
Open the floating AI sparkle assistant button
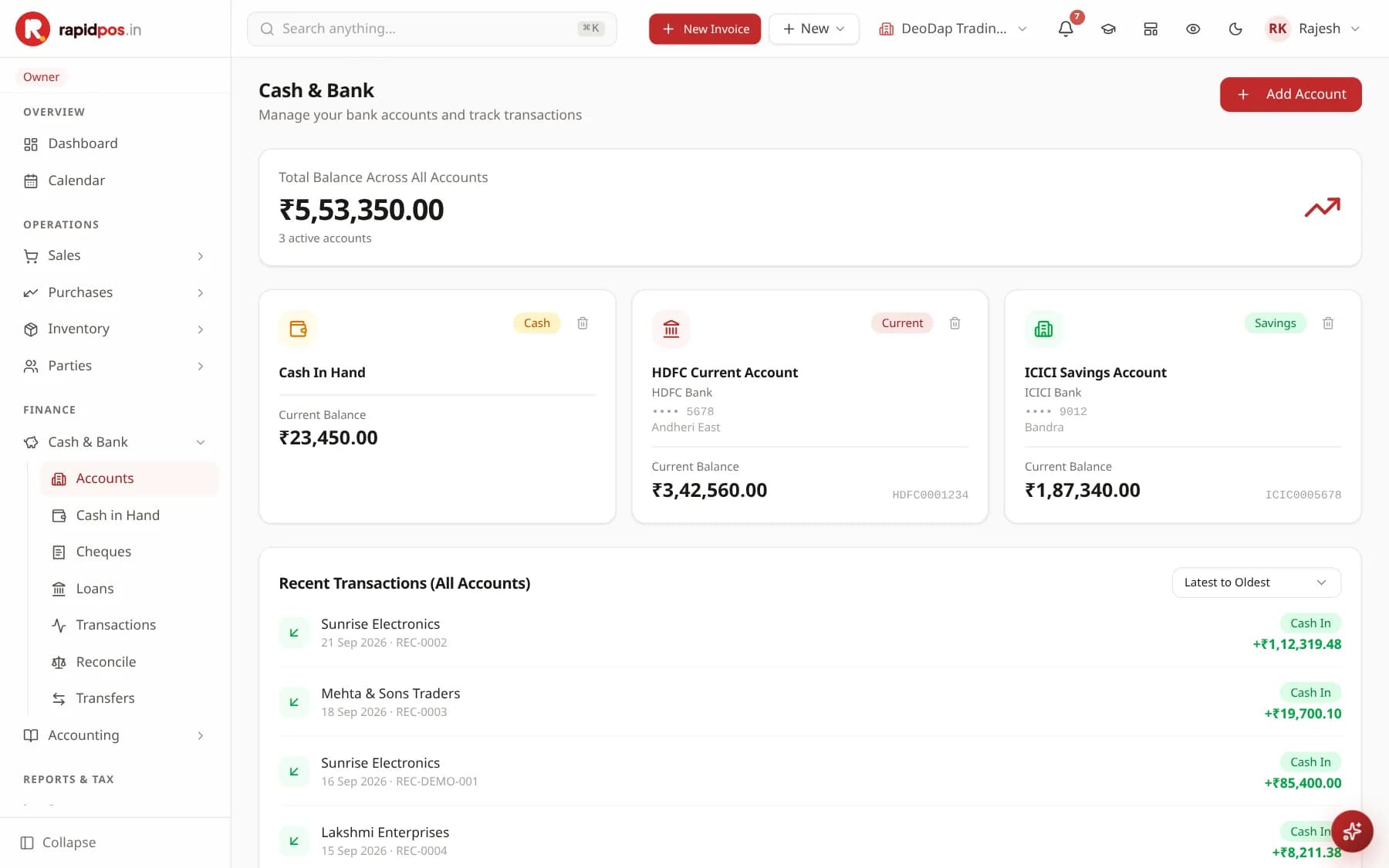[x=1352, y=831]
